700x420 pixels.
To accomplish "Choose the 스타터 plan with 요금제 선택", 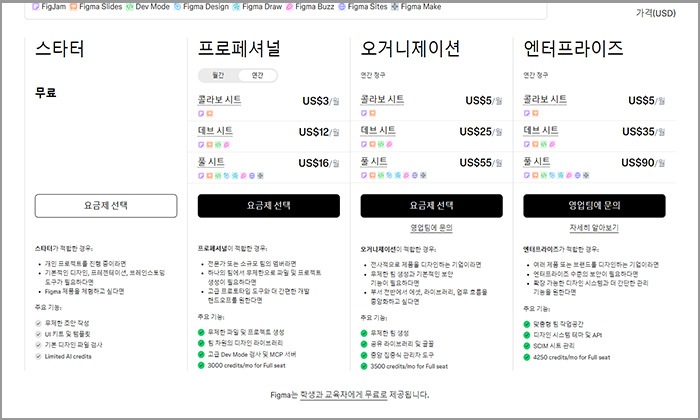I will click(x=106, y=206).
